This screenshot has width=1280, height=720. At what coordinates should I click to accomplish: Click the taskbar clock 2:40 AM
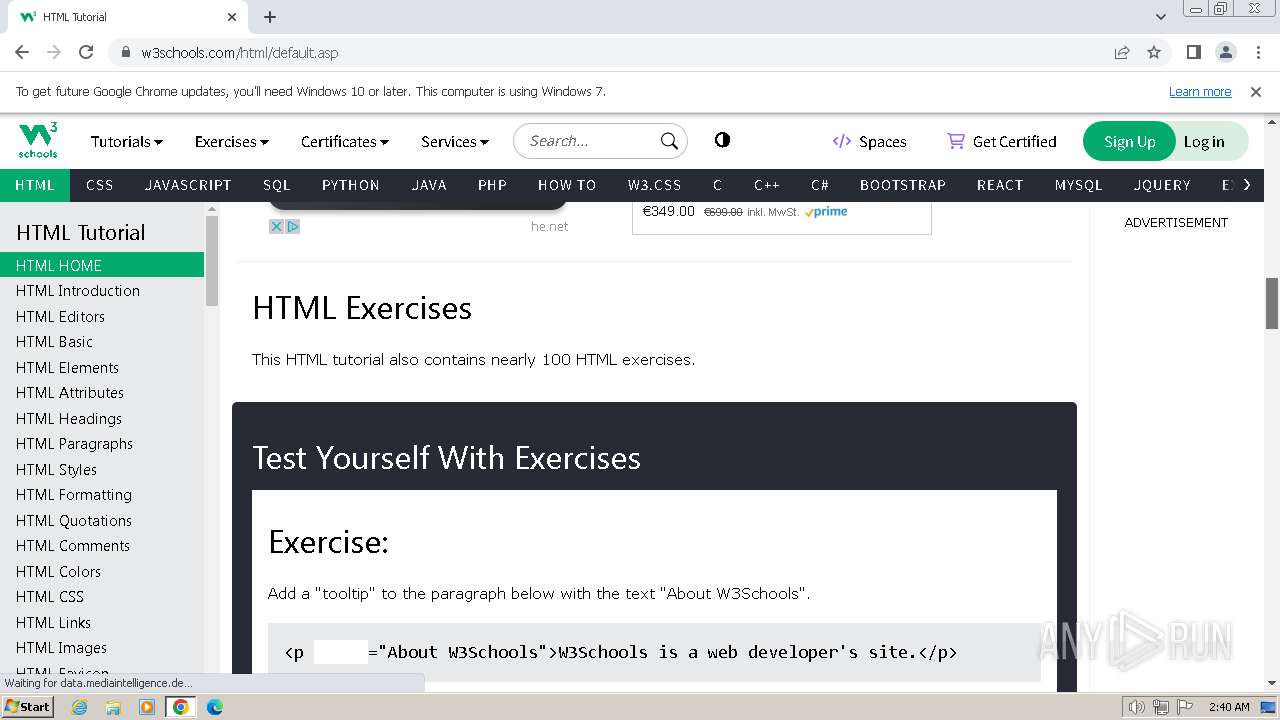1229,706
